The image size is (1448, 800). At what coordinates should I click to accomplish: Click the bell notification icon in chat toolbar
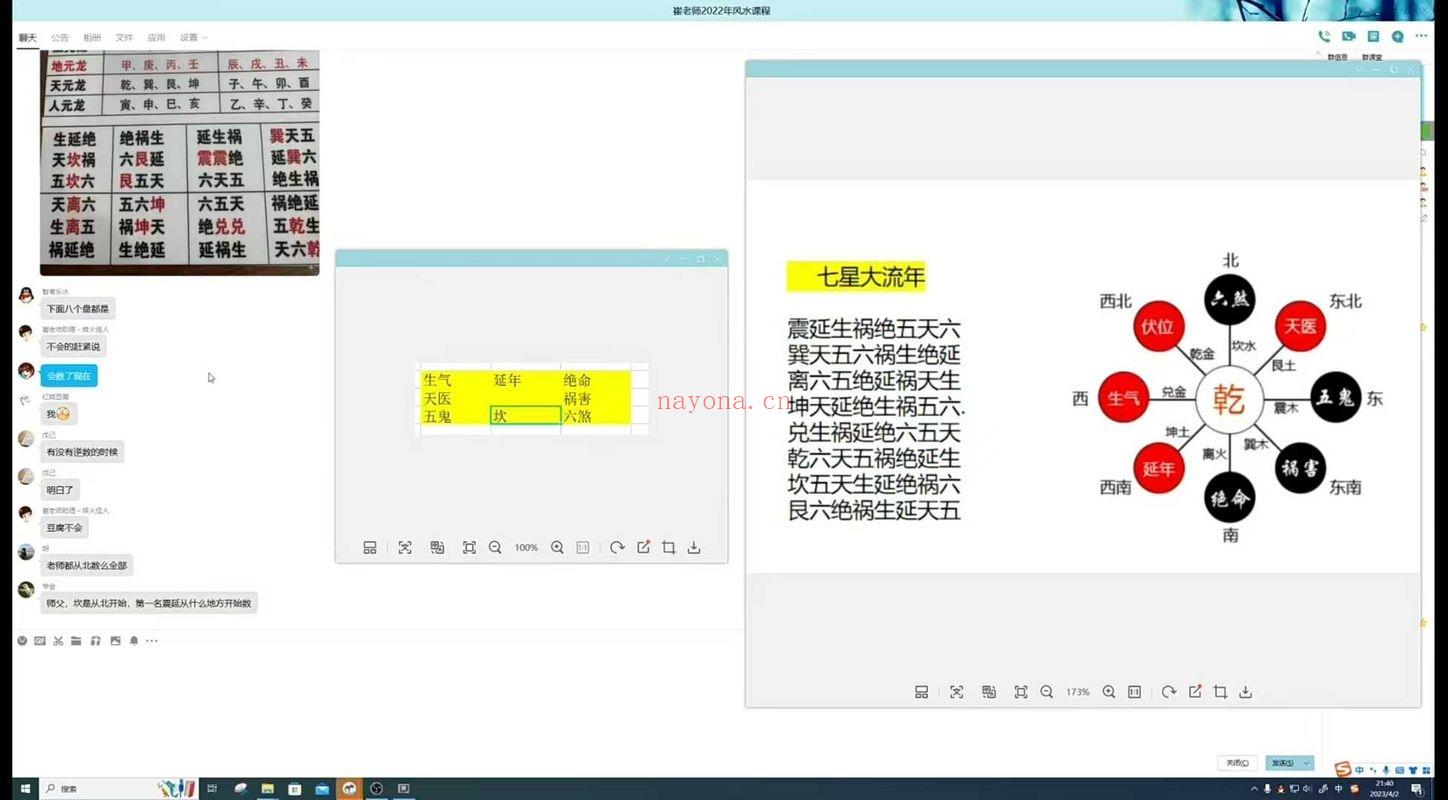click(x=134, y=641)
